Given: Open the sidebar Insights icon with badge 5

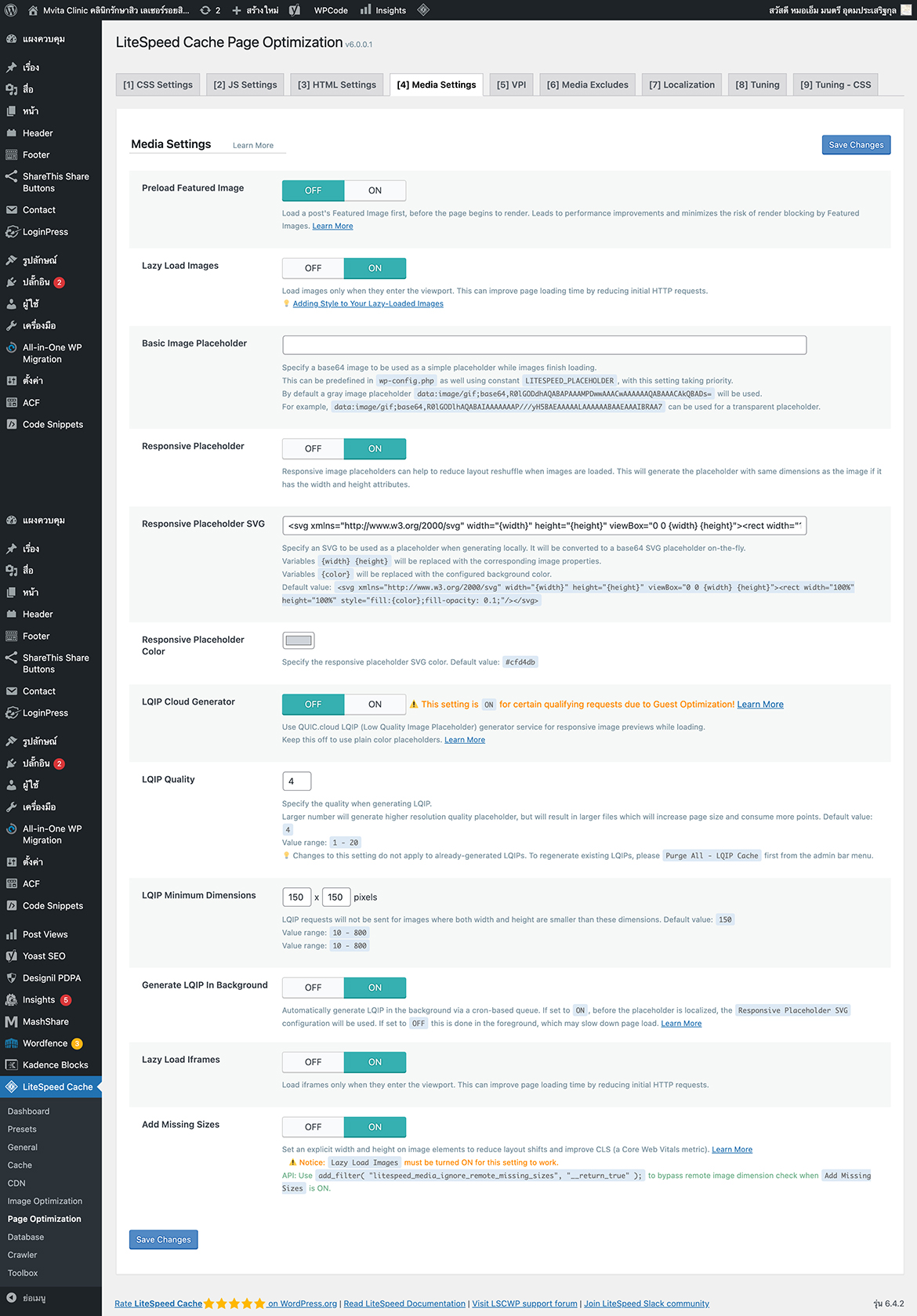Looking at the screenshot, I should point(11,1000).
